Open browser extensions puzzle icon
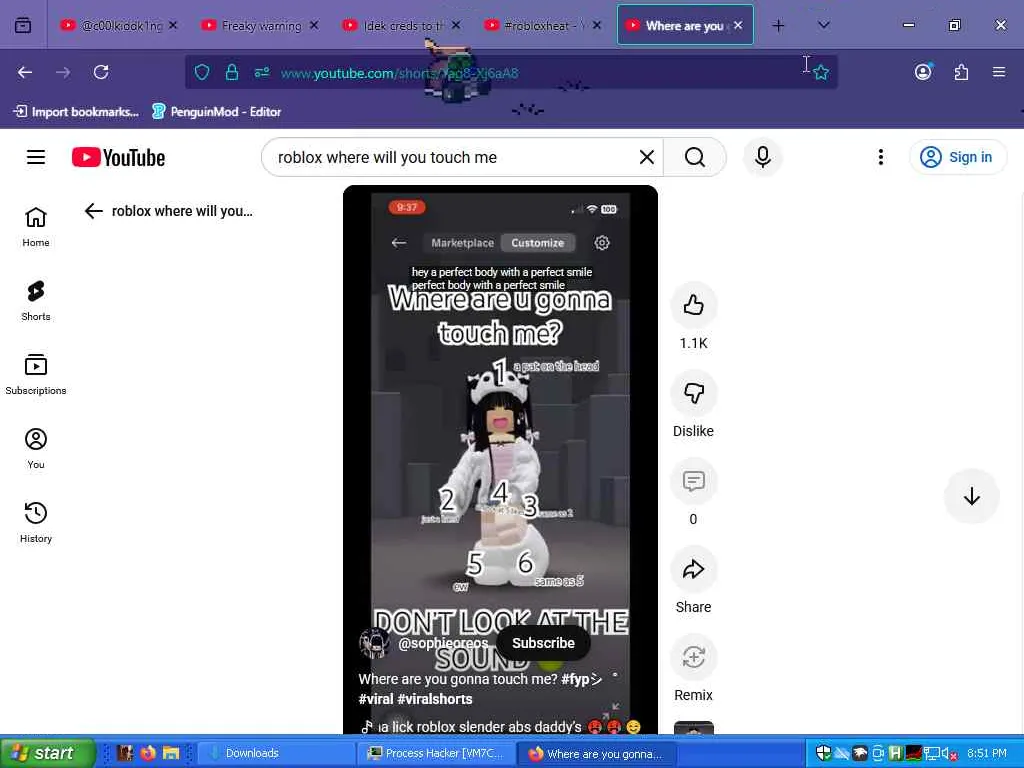This screenshot has height=768, width=1024. click(x=961, y=72)
